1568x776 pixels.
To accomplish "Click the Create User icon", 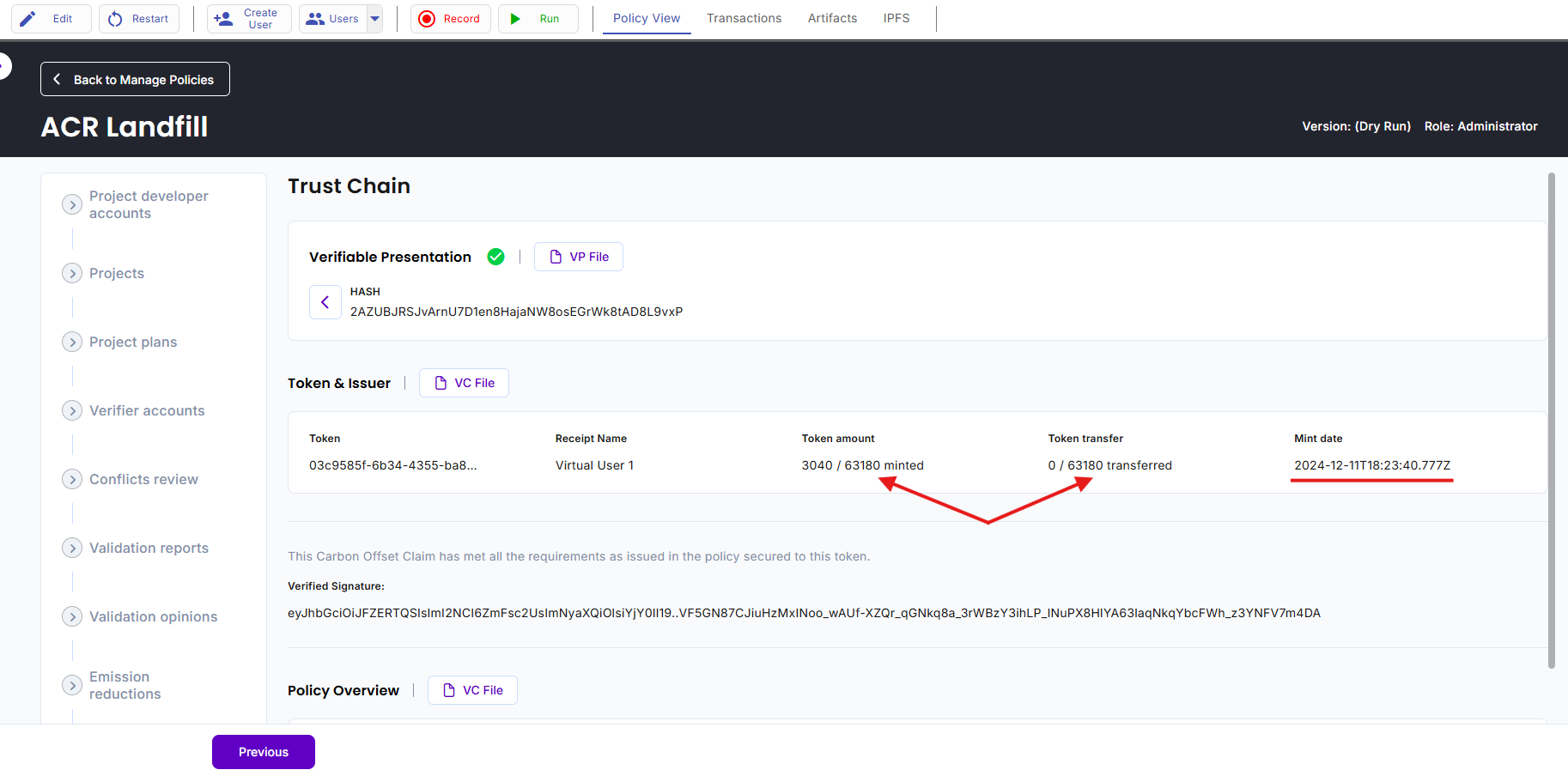I will [223, 19].
